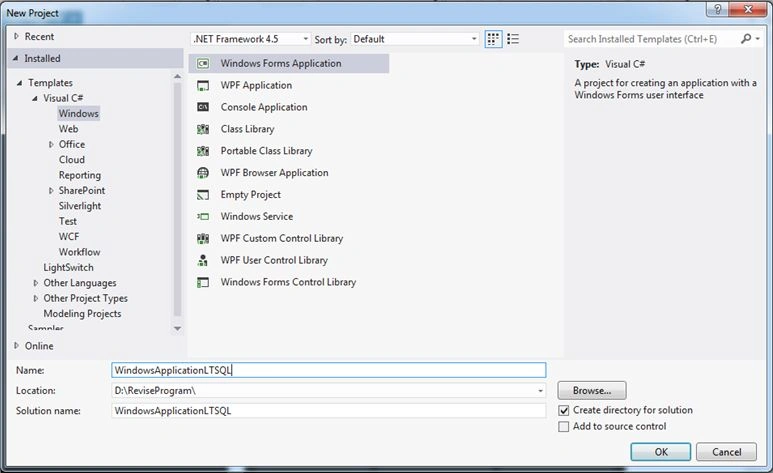
Task: Select the WCF category
Action: point(69,237)
